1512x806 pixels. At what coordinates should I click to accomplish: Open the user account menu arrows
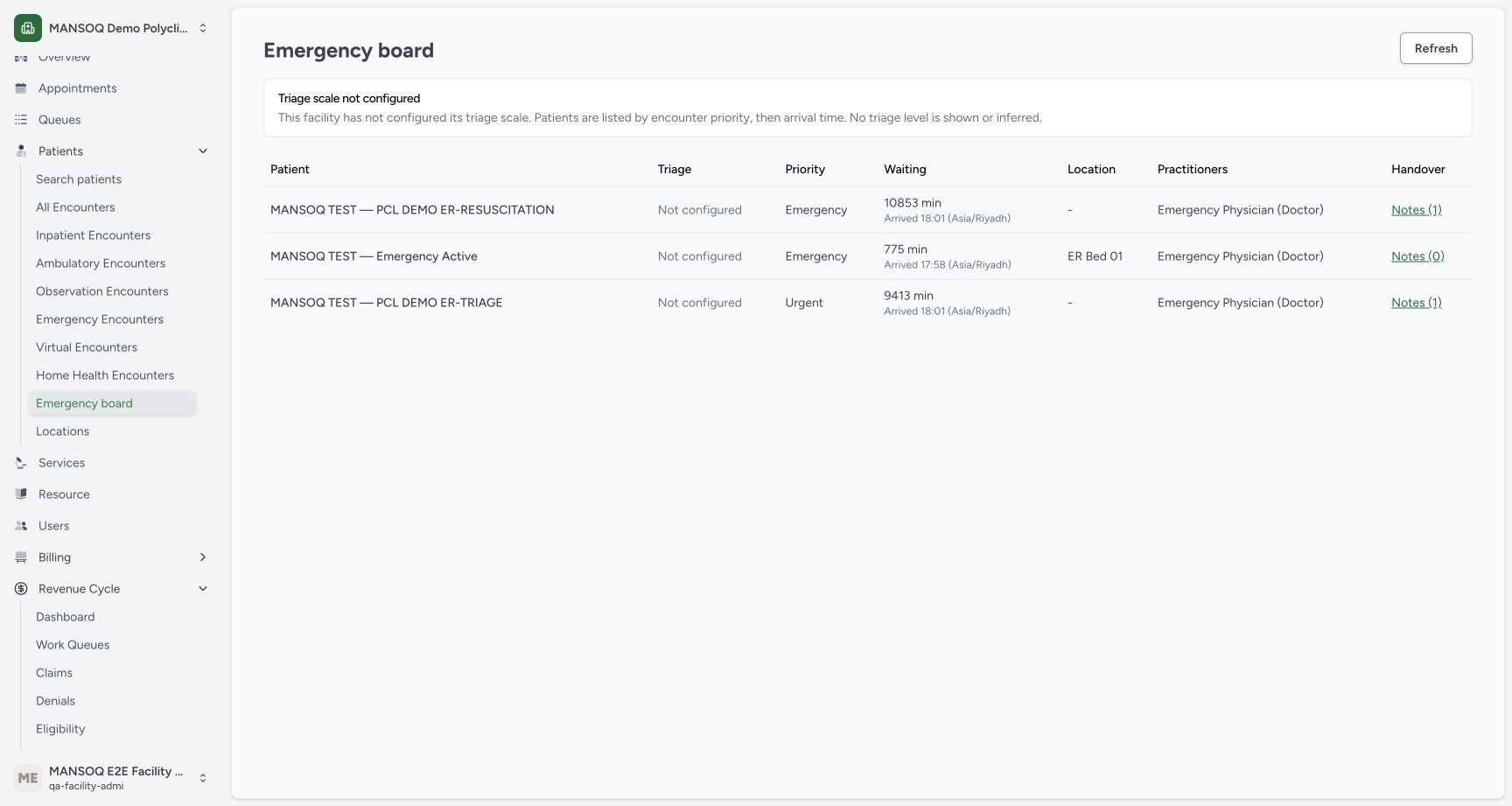203,777
